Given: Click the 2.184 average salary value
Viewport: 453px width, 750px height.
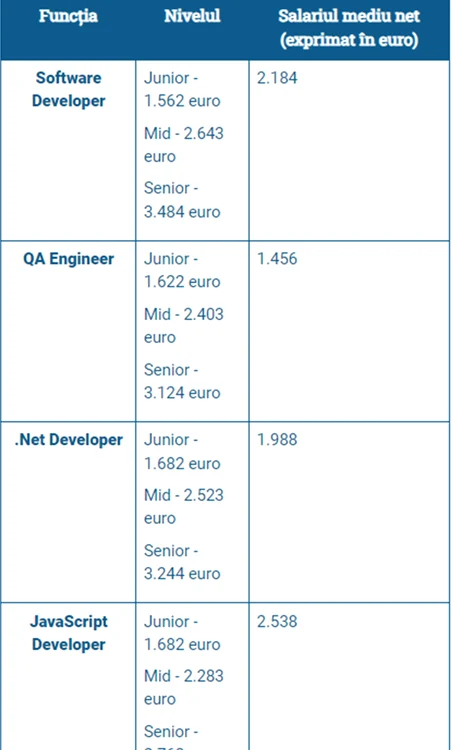Looking at the screenshot, I should [277, 78].
